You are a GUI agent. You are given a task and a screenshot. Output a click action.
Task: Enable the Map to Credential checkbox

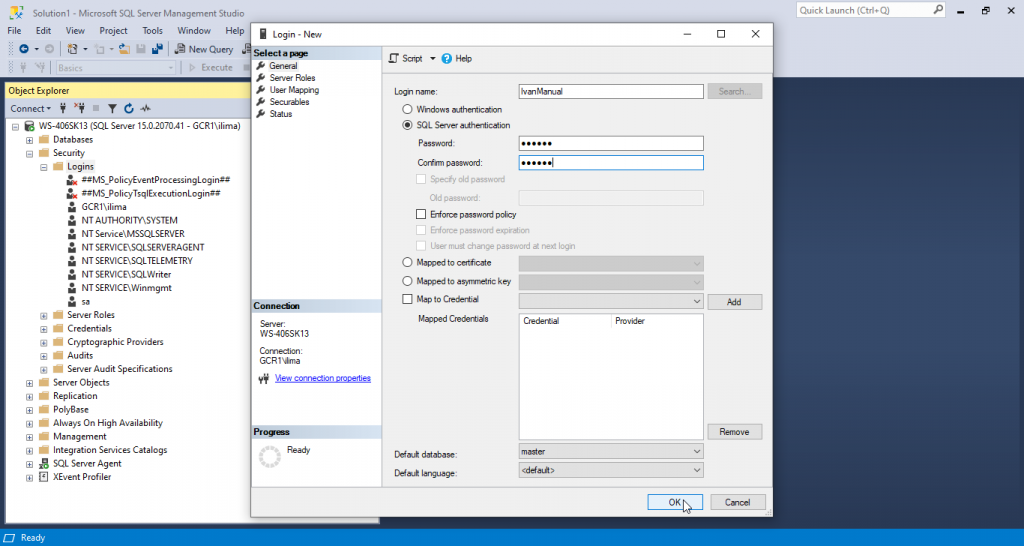tap(408, 299)
